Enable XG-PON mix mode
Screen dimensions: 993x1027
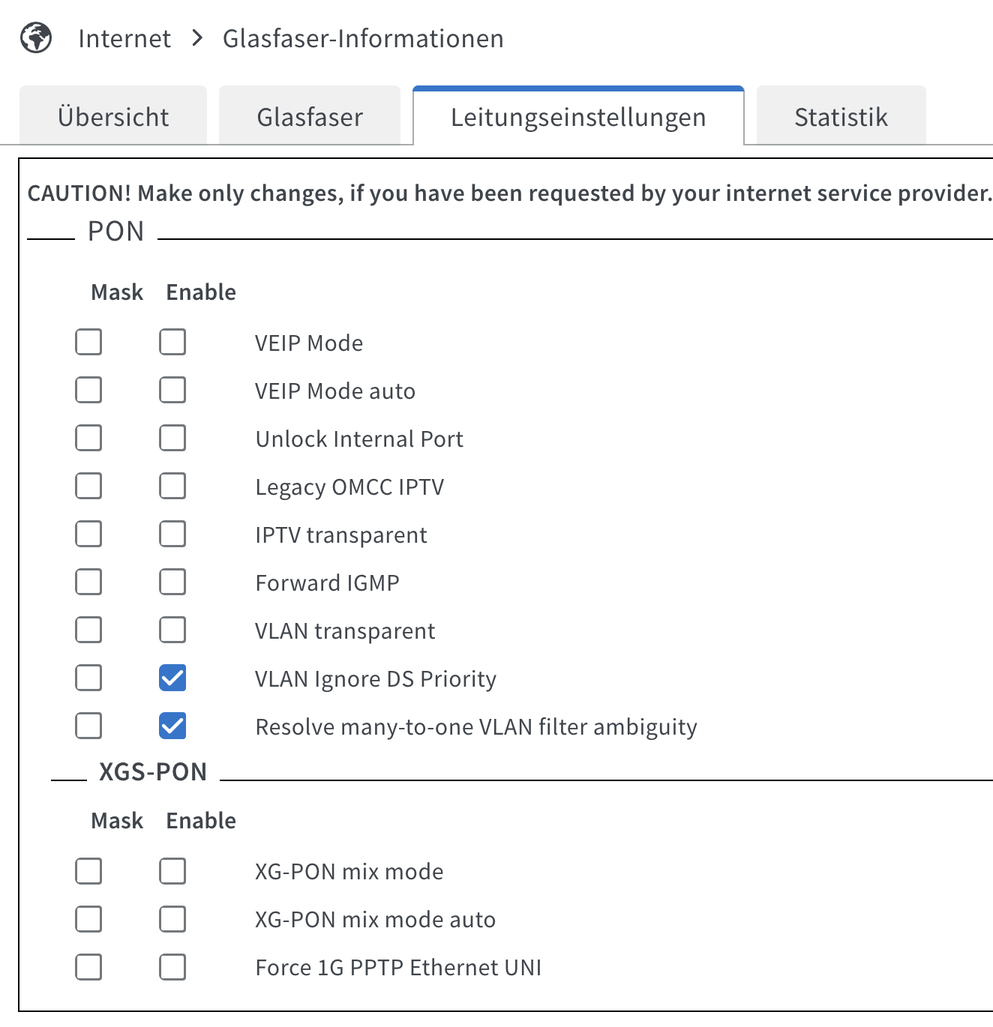(172, 871)
